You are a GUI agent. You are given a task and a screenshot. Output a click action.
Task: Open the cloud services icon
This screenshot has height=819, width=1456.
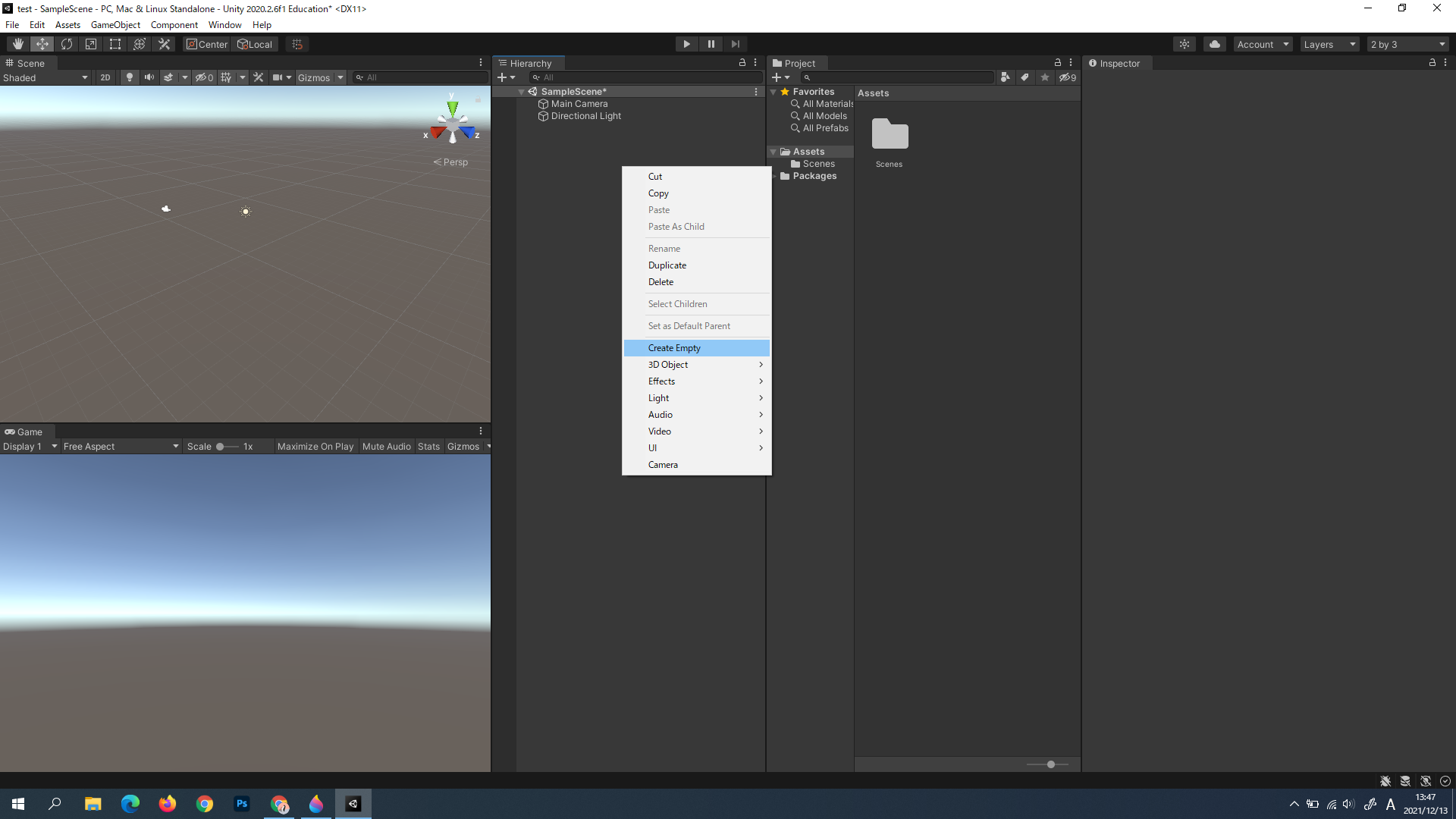pos(1215,44)
